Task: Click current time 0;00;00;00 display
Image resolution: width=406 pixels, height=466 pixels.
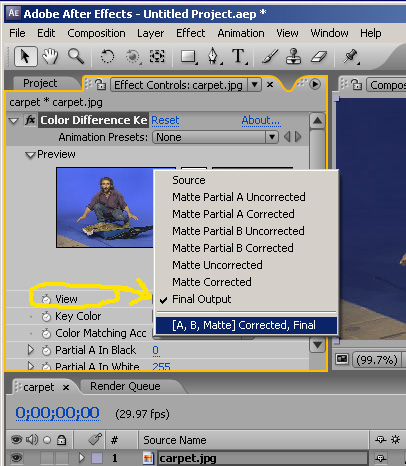Action: tap(57, 413)
